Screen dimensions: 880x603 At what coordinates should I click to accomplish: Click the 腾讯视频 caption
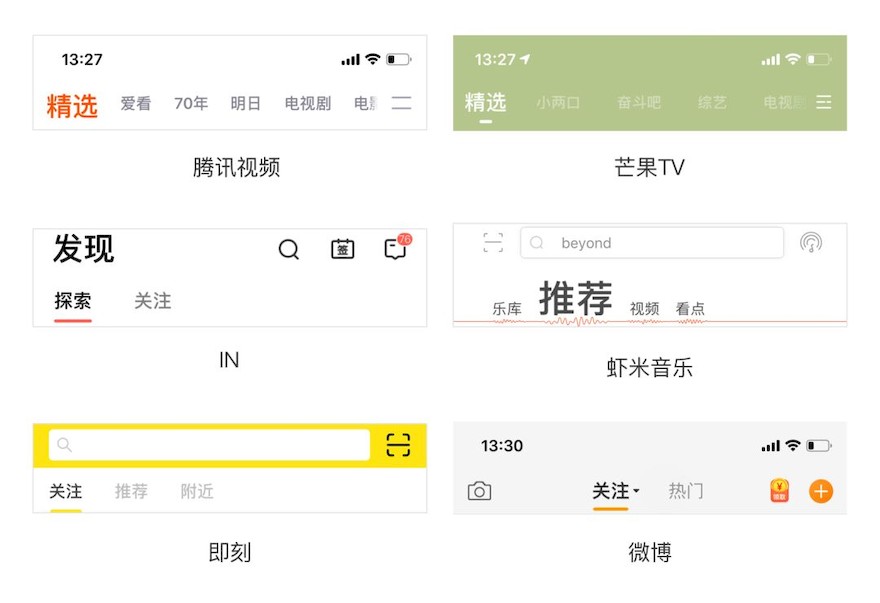pos(236,167)
